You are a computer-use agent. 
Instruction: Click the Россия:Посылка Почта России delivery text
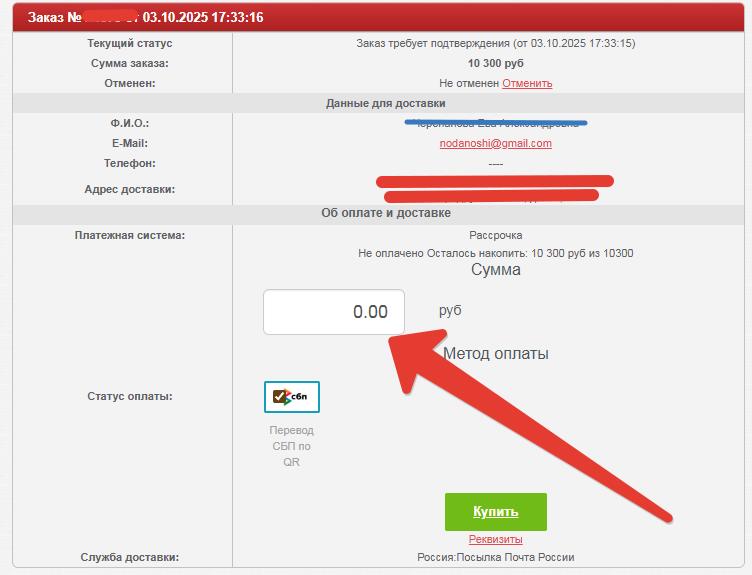point(495,557)
